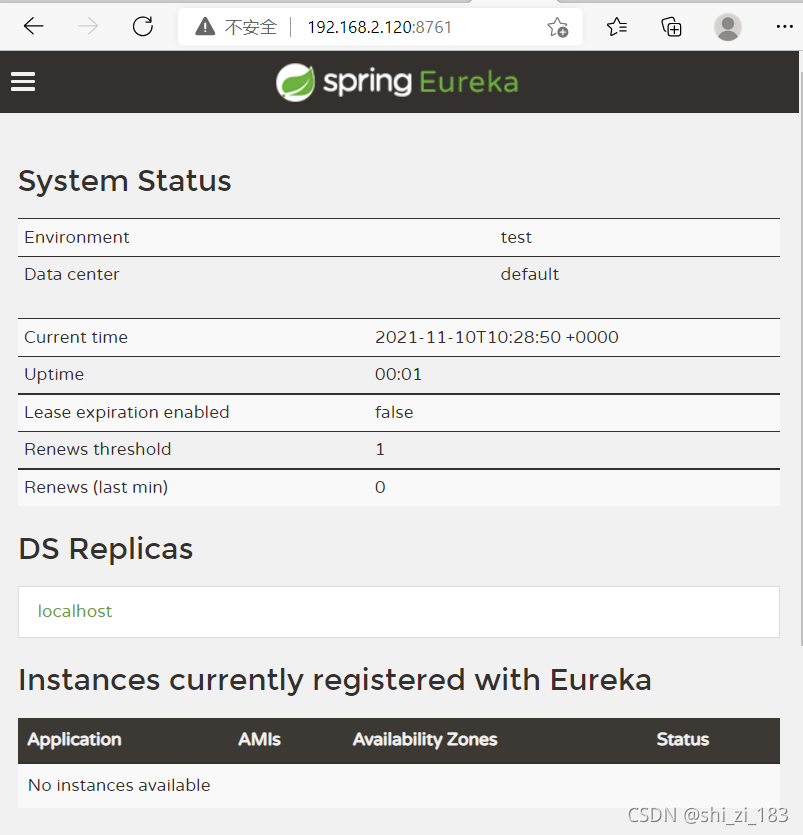Select the Uptime value 00:01
Screen dimensions: 803x835
(398, 374)
